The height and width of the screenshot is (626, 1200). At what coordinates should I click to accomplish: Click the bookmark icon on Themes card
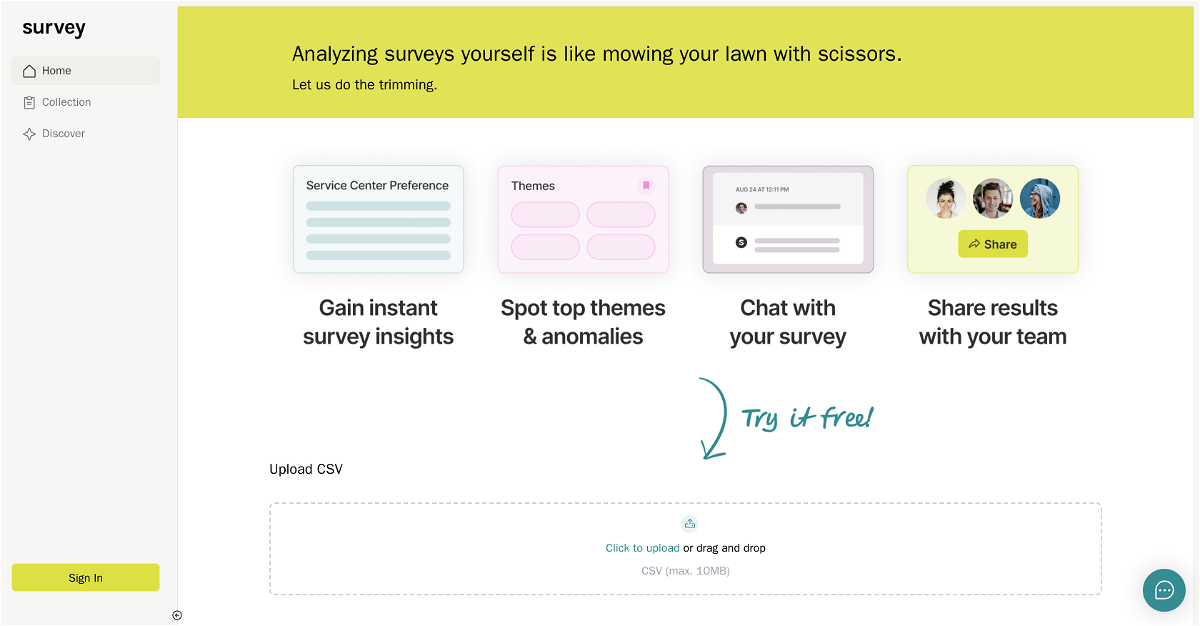pos(646,185)
